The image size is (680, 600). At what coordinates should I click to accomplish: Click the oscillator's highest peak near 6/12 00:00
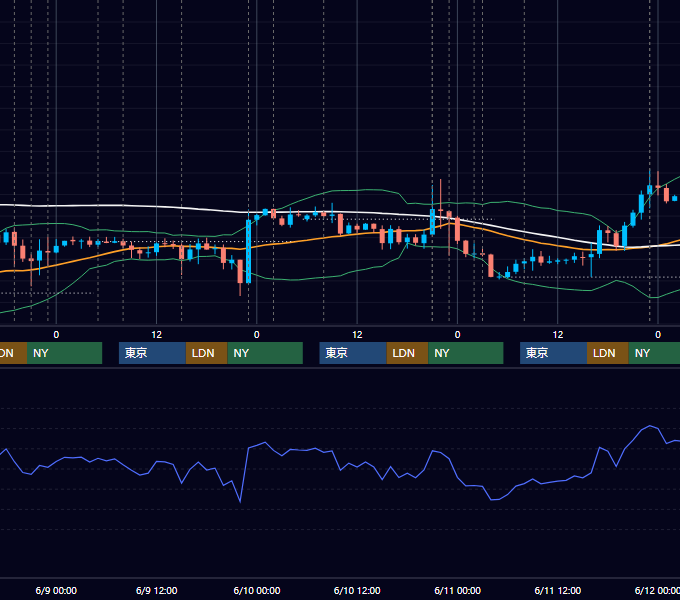650,426
